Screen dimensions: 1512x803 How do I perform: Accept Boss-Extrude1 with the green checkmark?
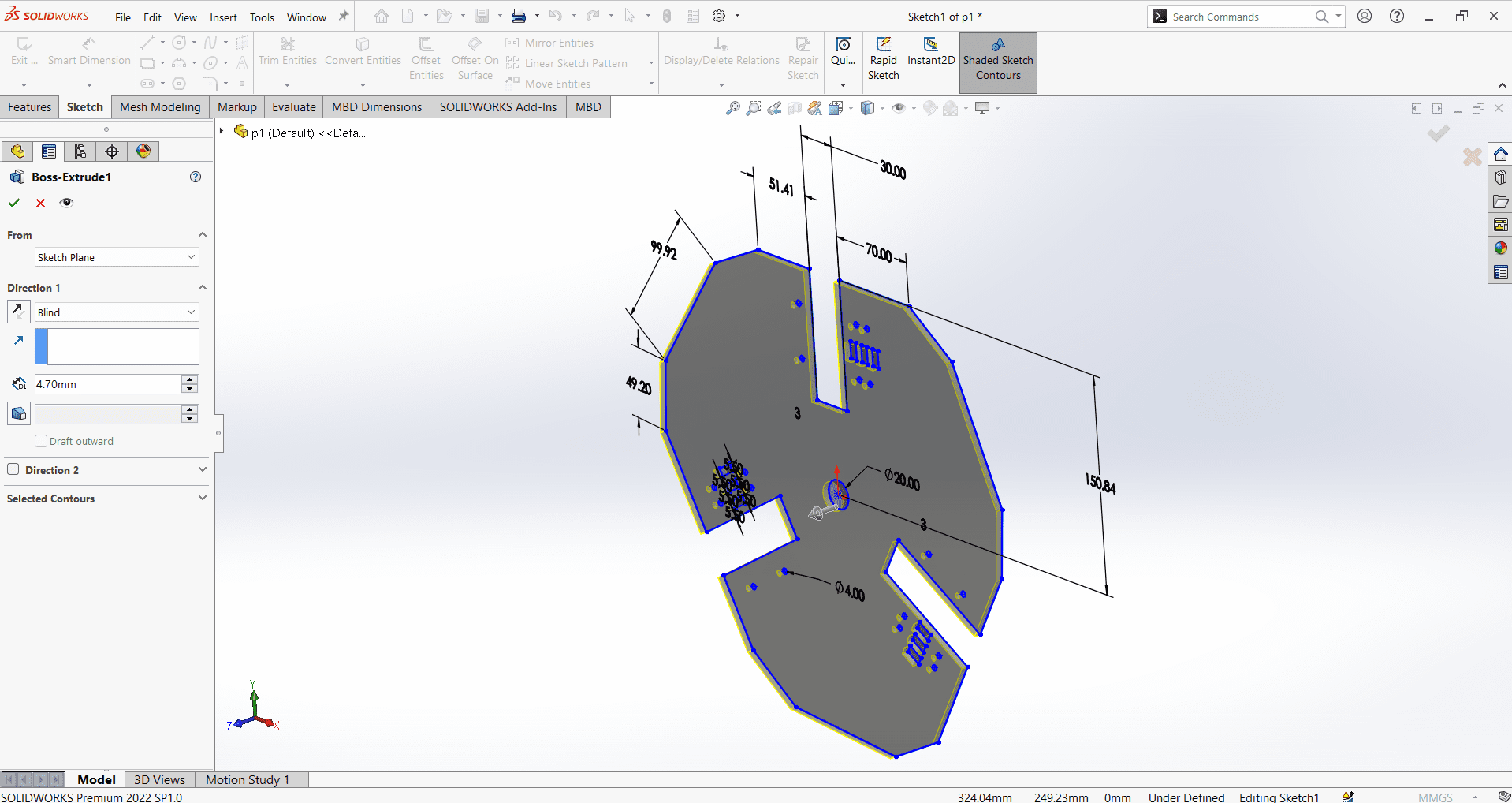(14, 203)
